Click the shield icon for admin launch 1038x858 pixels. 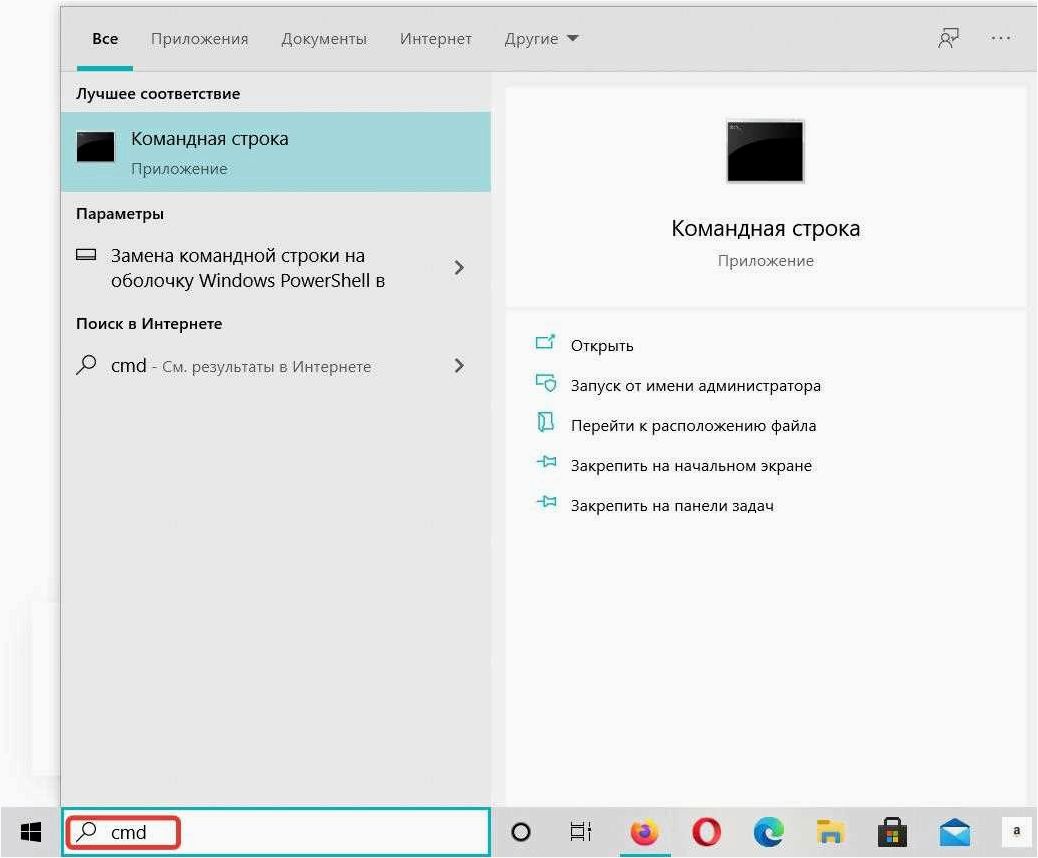pos(545,383)
